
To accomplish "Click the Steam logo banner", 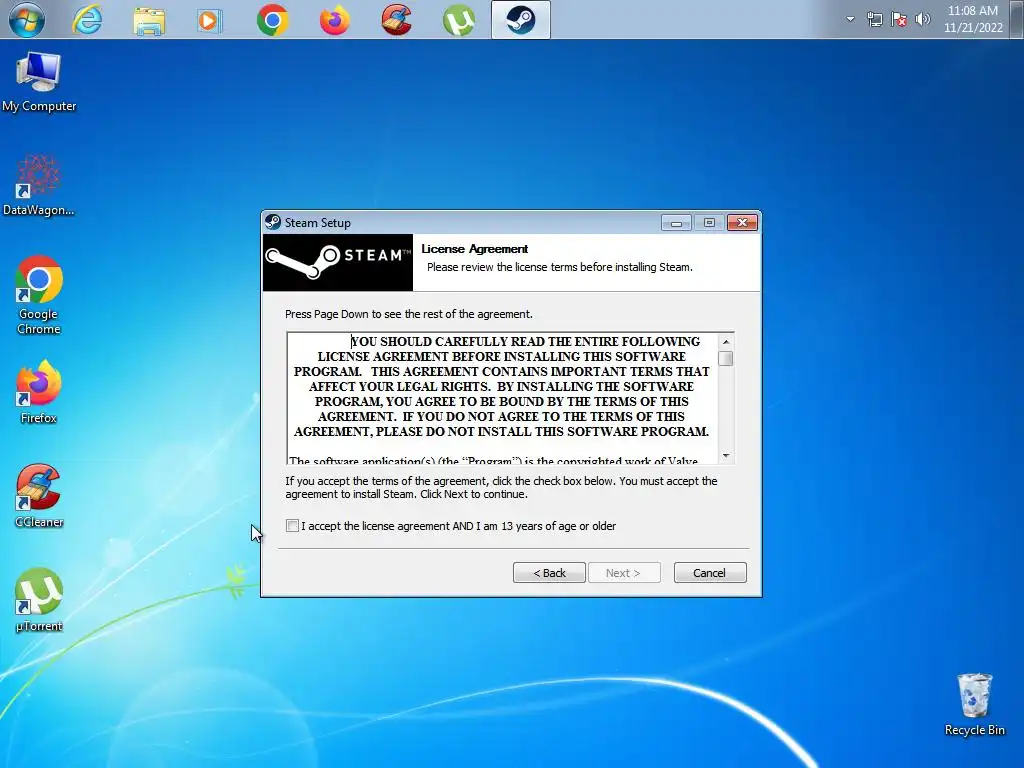I will [338, 262].
